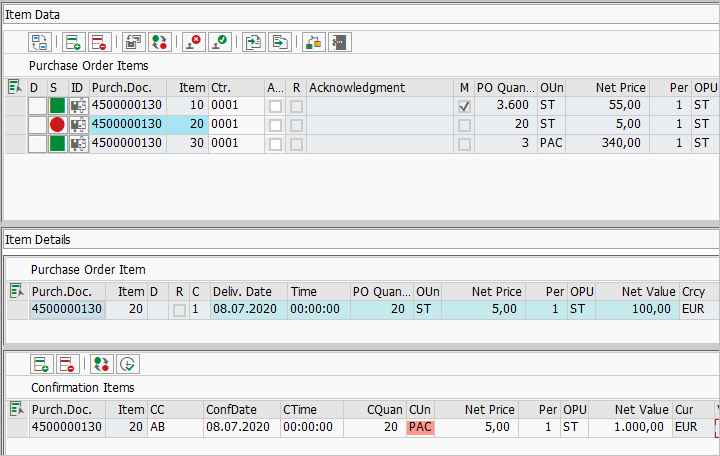Uncheck the M checkbox for item 10
The width and height of the screenshot is (720, 456).
[x=464, y=106]
